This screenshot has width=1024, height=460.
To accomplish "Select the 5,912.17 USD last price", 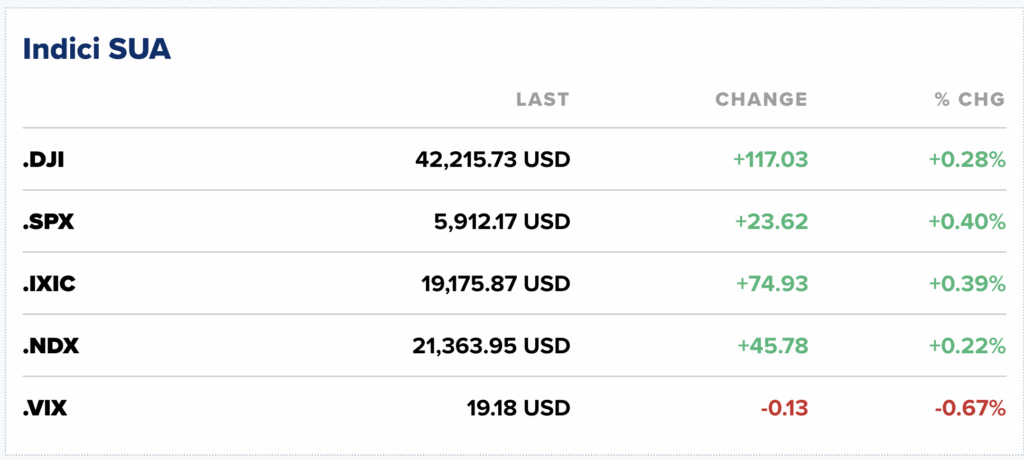I will point(498,221).
